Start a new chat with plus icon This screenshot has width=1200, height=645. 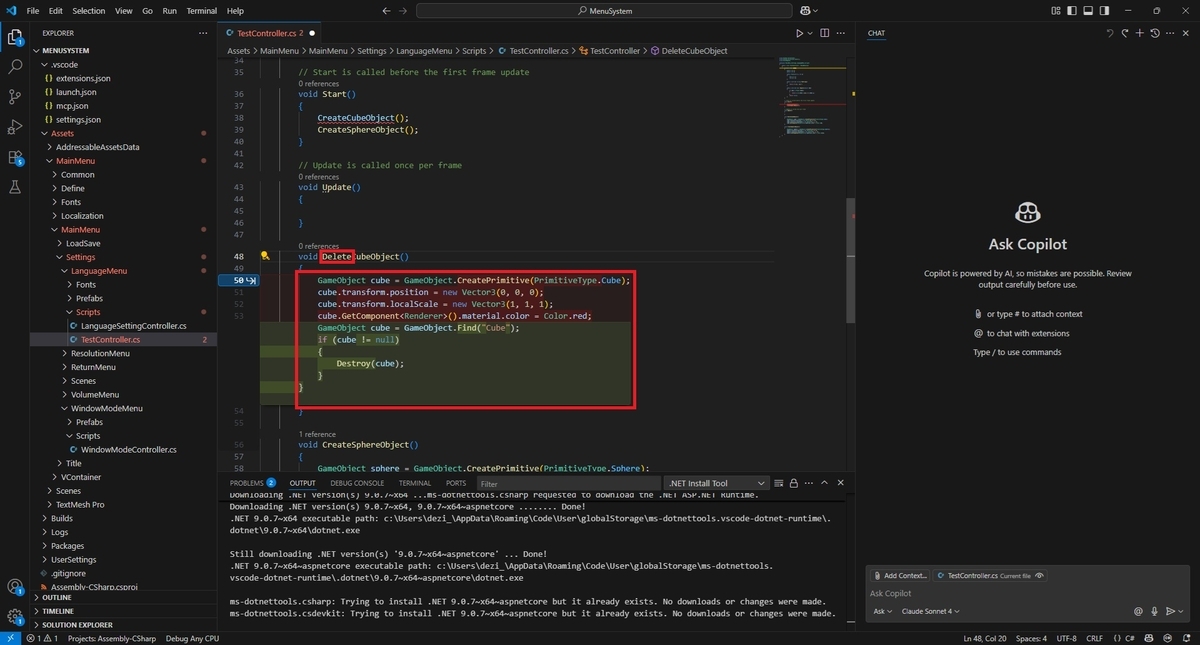[1139, 33]
